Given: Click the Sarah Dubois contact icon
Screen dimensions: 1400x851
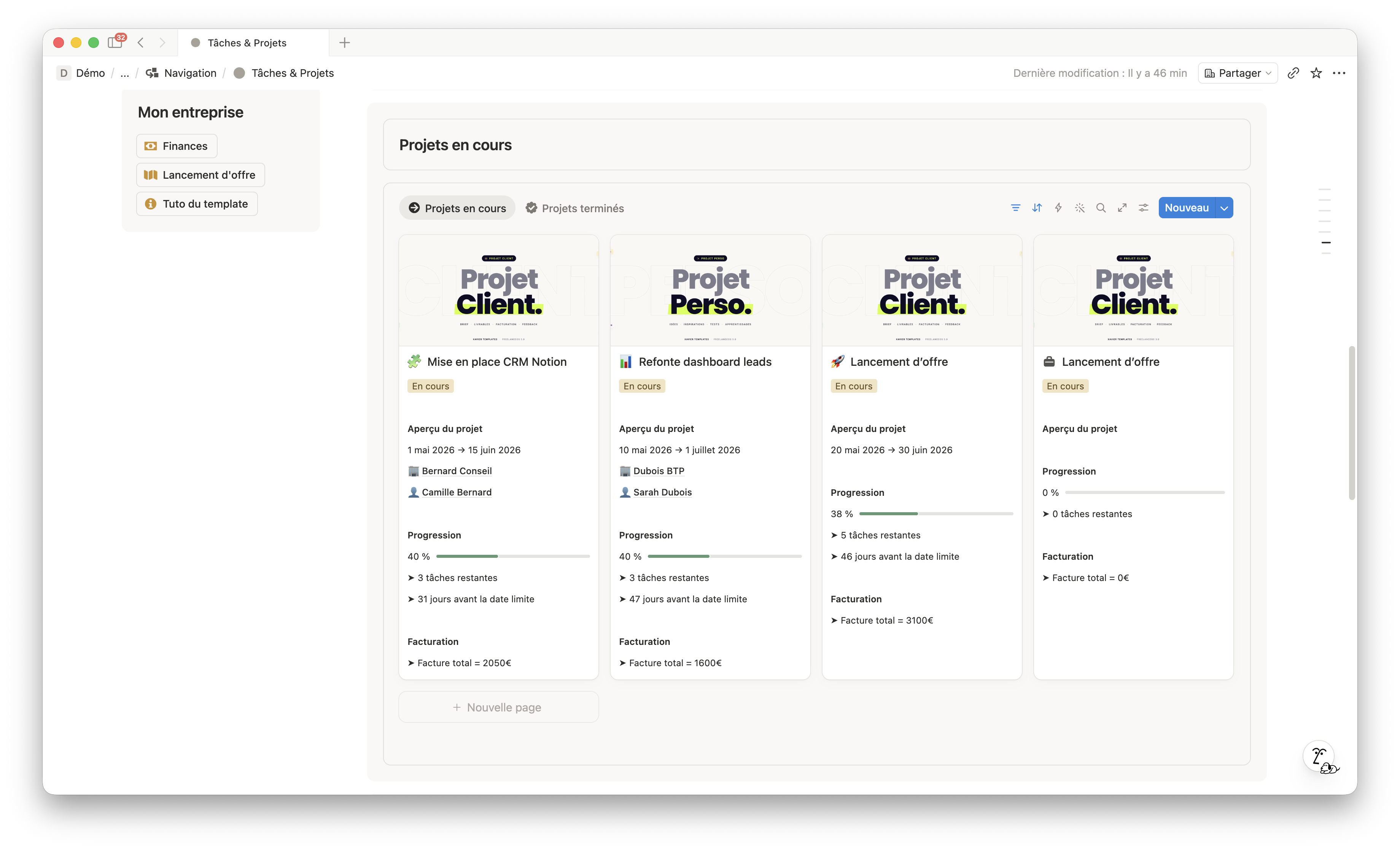Looking at the screenshot, I should 624,492.
